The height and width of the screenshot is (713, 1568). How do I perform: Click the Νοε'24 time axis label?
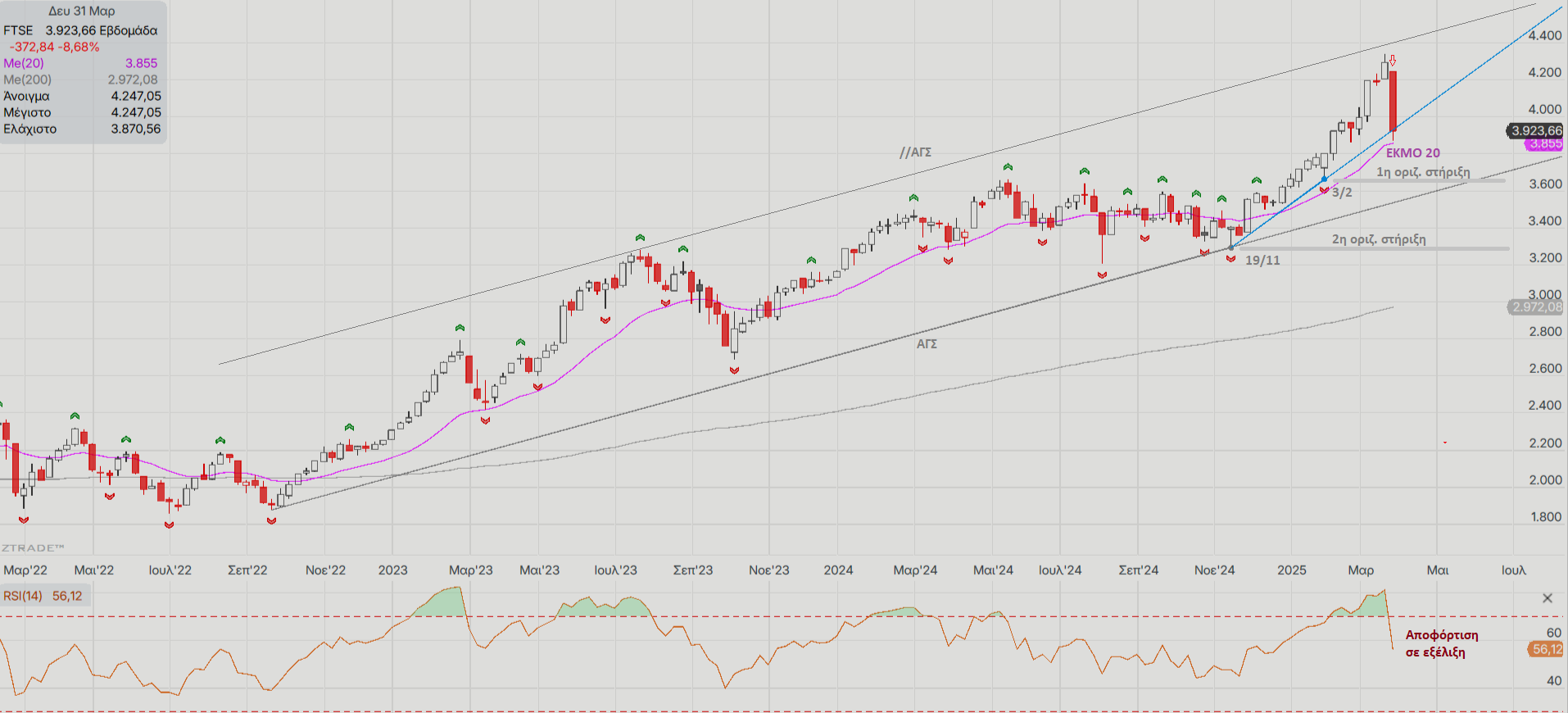click(x=1214, y=570)
